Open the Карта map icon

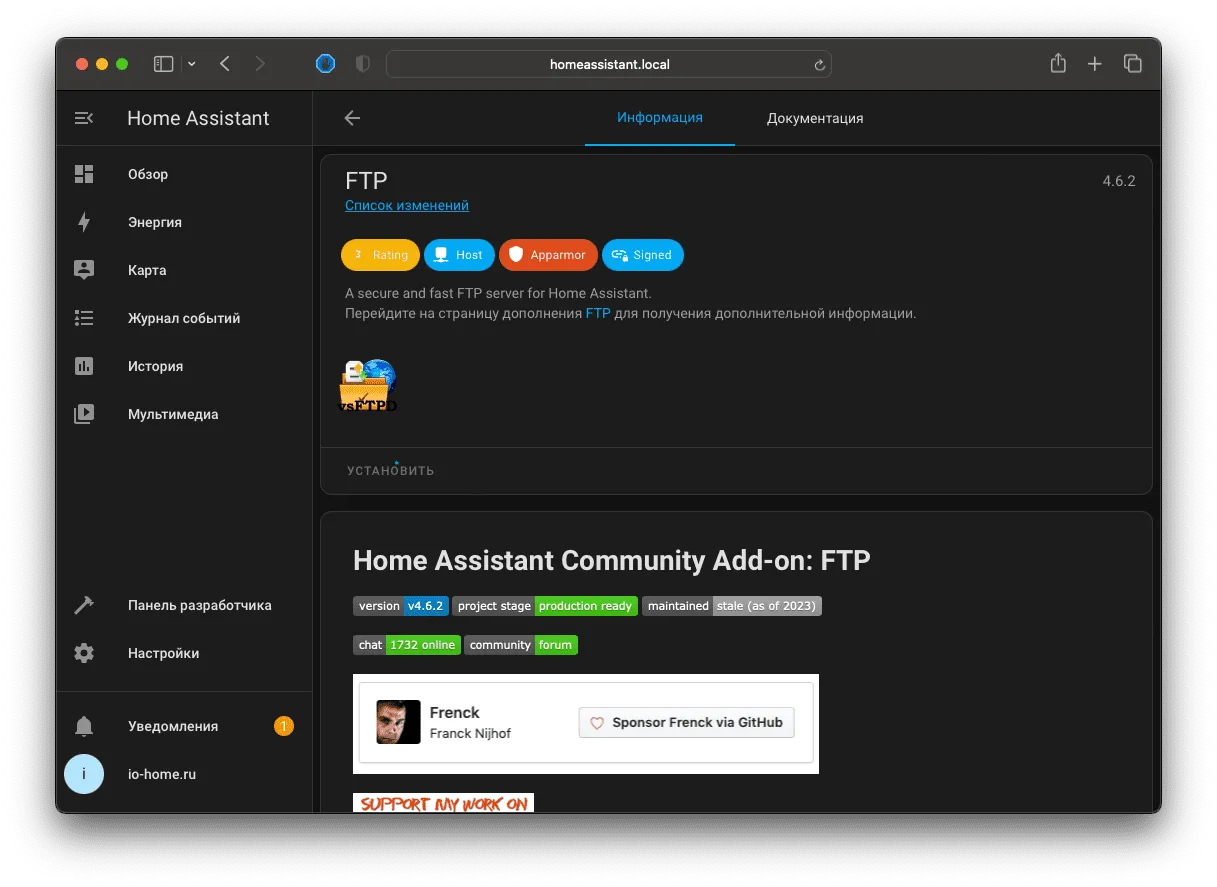84,270
